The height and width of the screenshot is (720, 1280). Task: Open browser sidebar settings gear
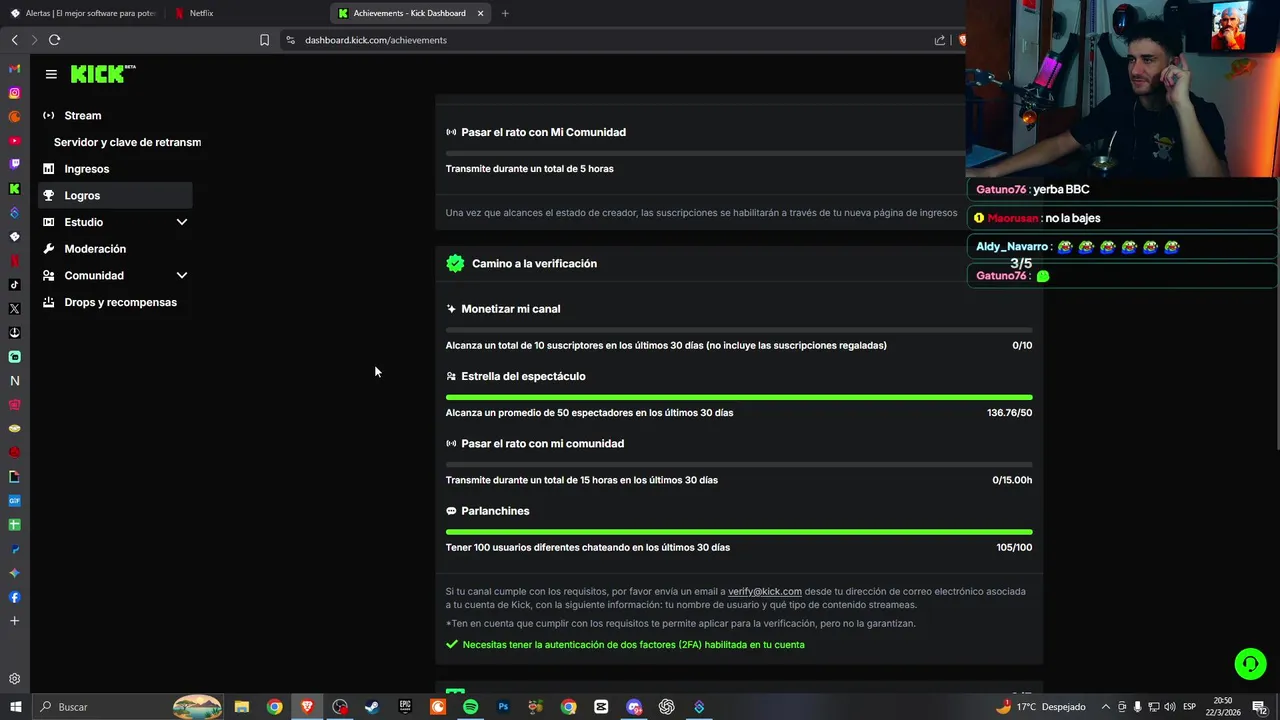14,679
